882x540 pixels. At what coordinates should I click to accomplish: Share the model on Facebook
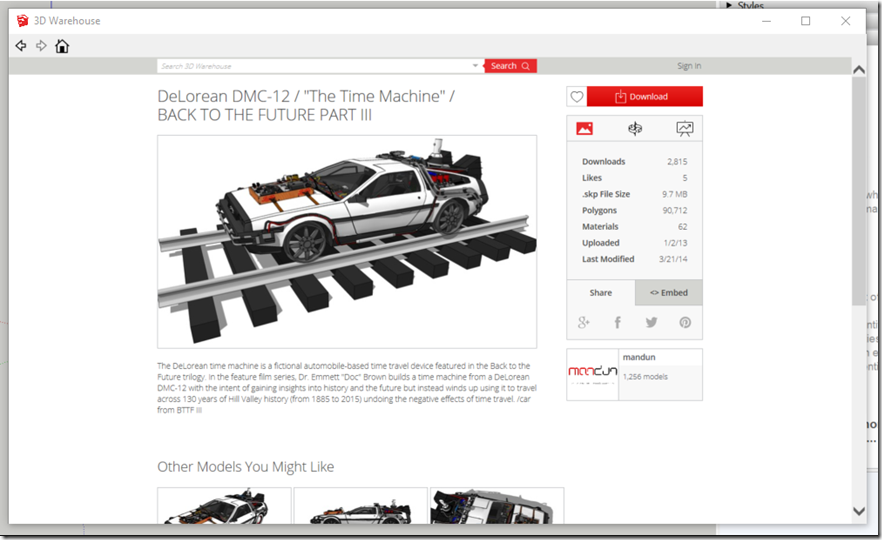pyautogui.click(x=618, y=322)
